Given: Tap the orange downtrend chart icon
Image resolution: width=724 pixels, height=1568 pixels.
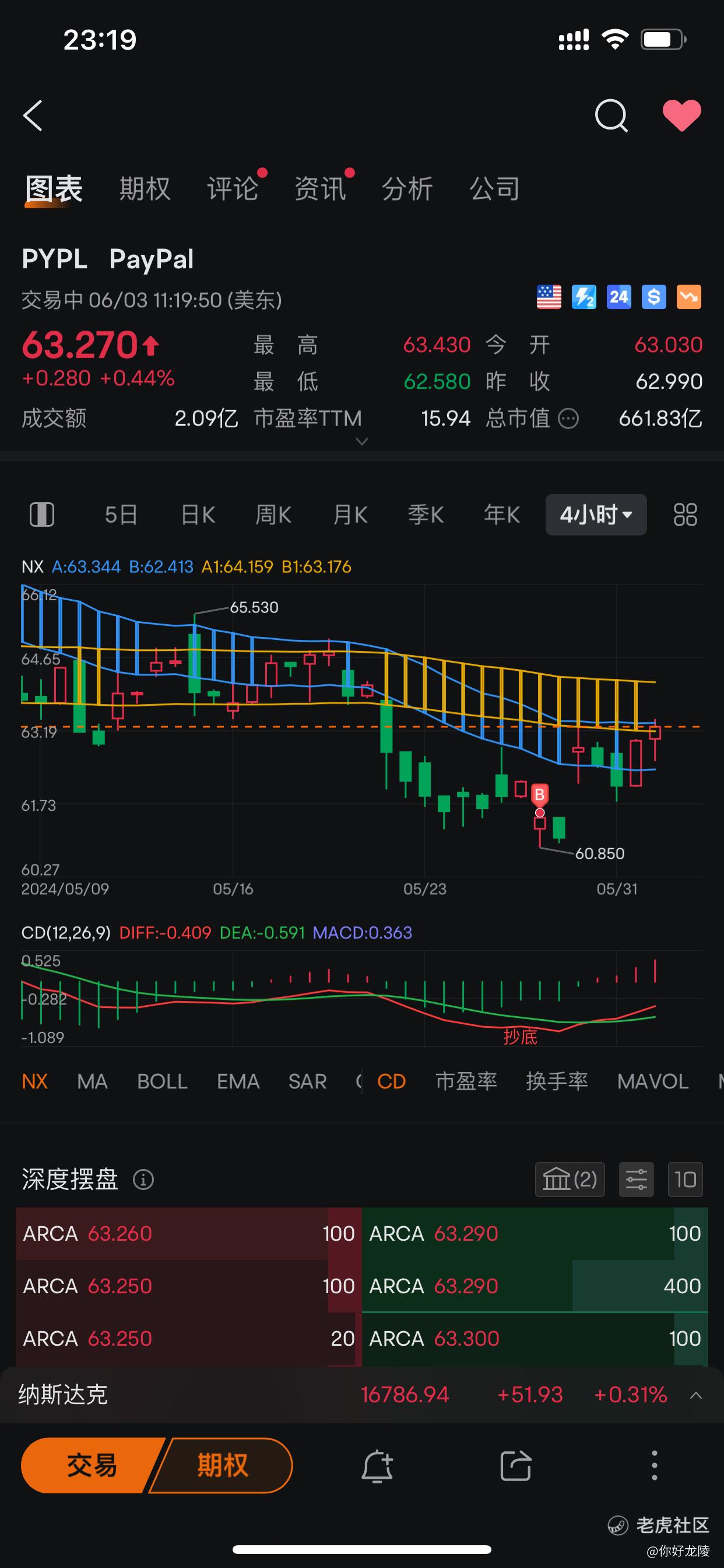Looking at the screenshot, I should pyautogui.click(x=688, y=297).
